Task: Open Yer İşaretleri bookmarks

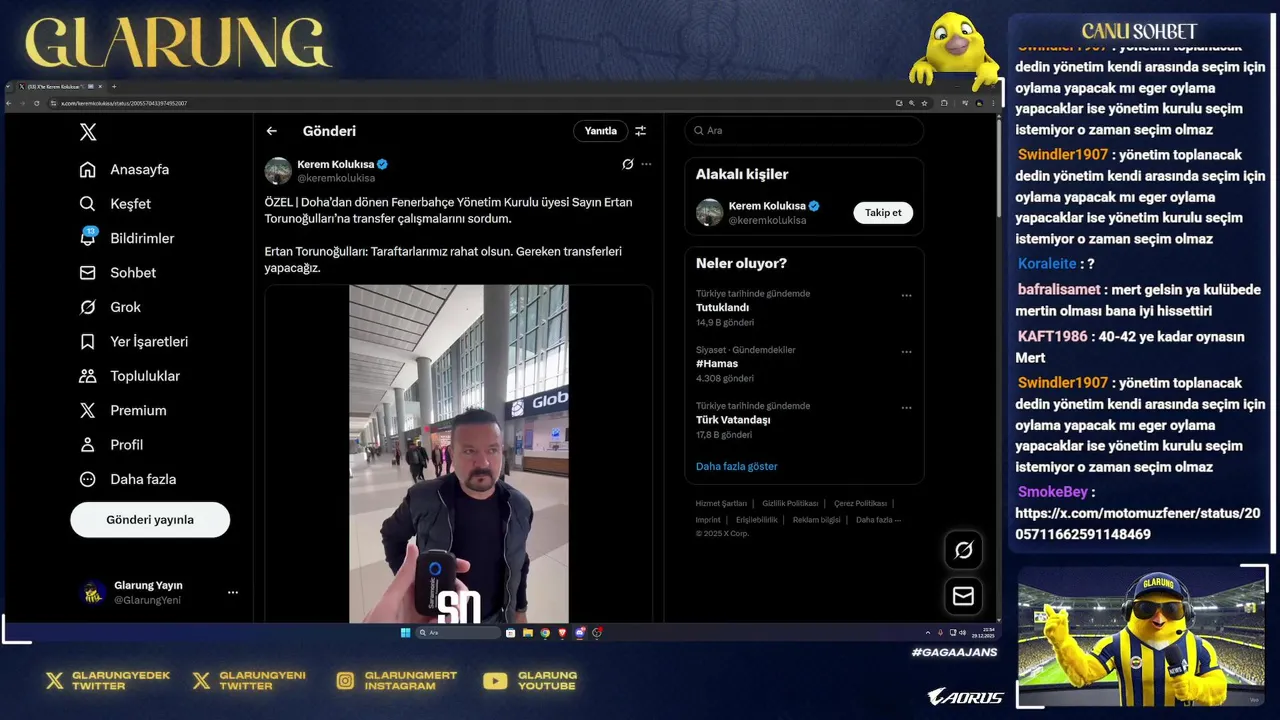Action: [x=133, y=341]
